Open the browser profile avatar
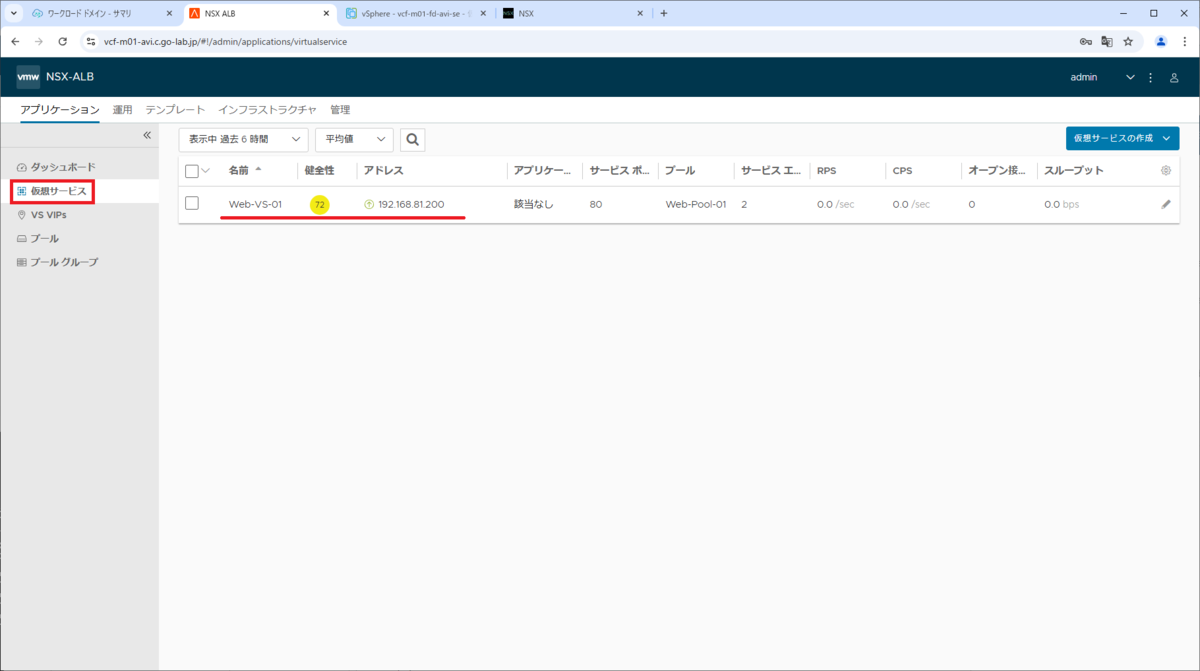The image size is (1200, 671). point(1161,42)
